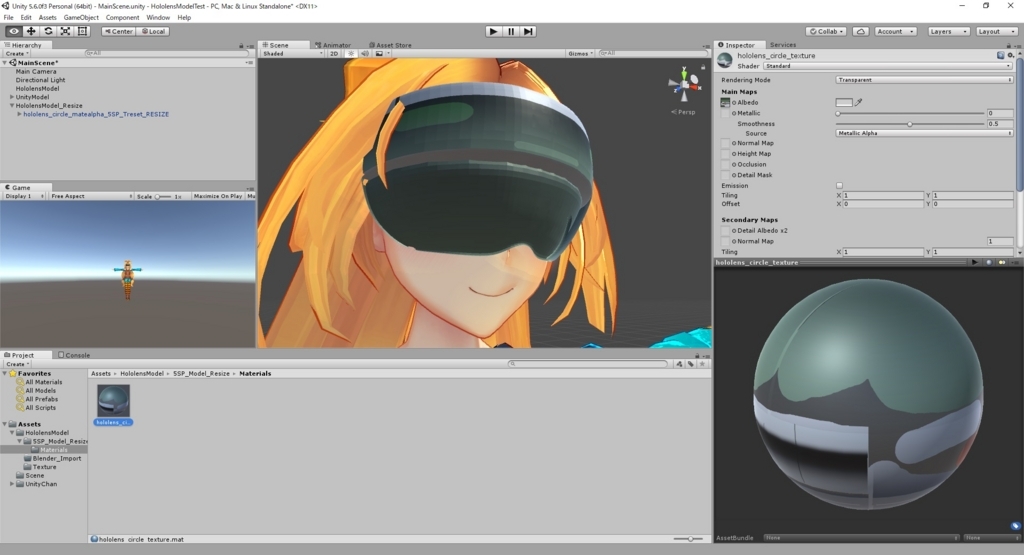
Task: Pick Albedo color with eyedropper
Action: point(859,103)
